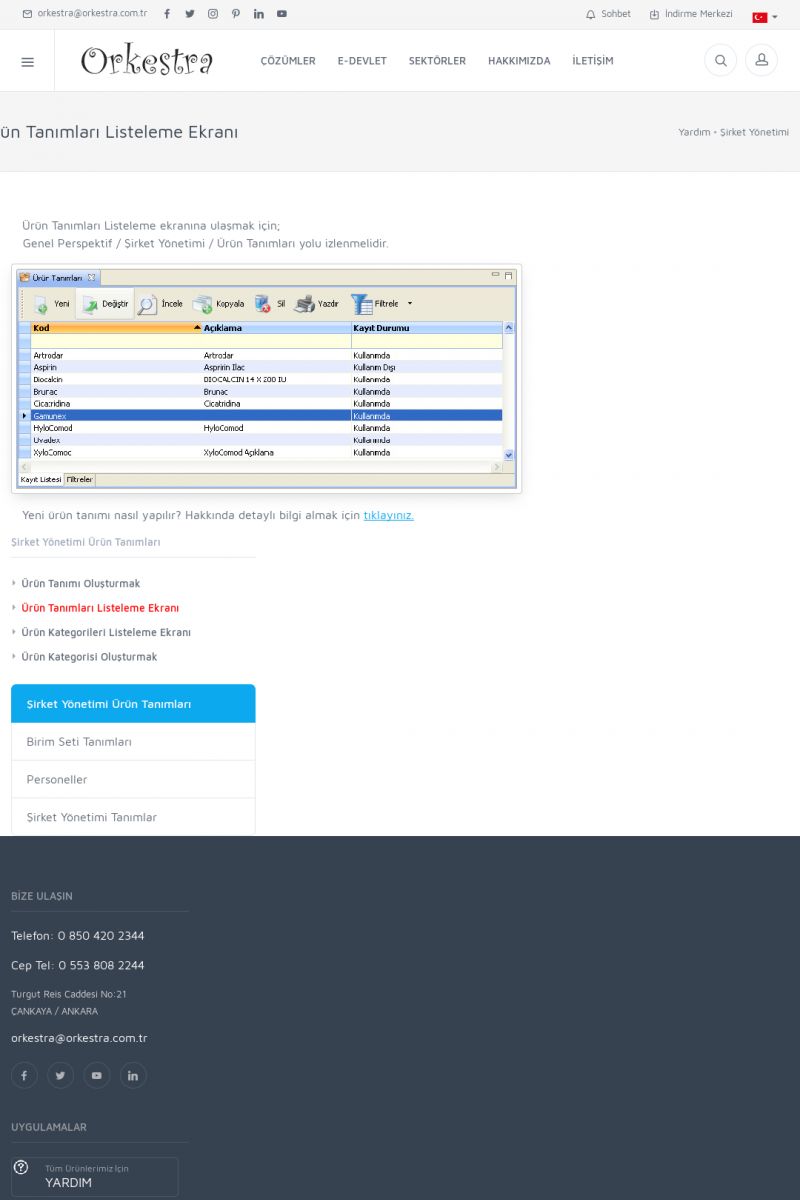Image resolution: width=800 pixels, height=1200 pixels.
Task: Click the product list screenshot image
Action: [266, 378]
